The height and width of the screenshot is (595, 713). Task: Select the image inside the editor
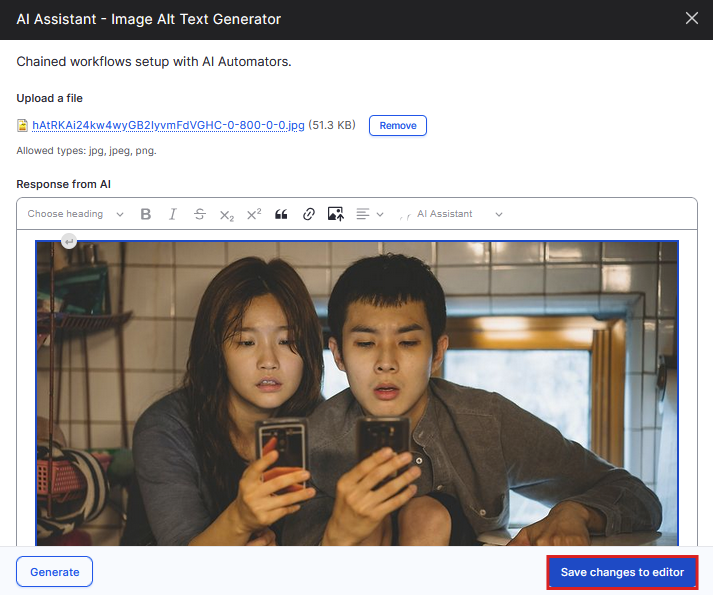point(357,393)
